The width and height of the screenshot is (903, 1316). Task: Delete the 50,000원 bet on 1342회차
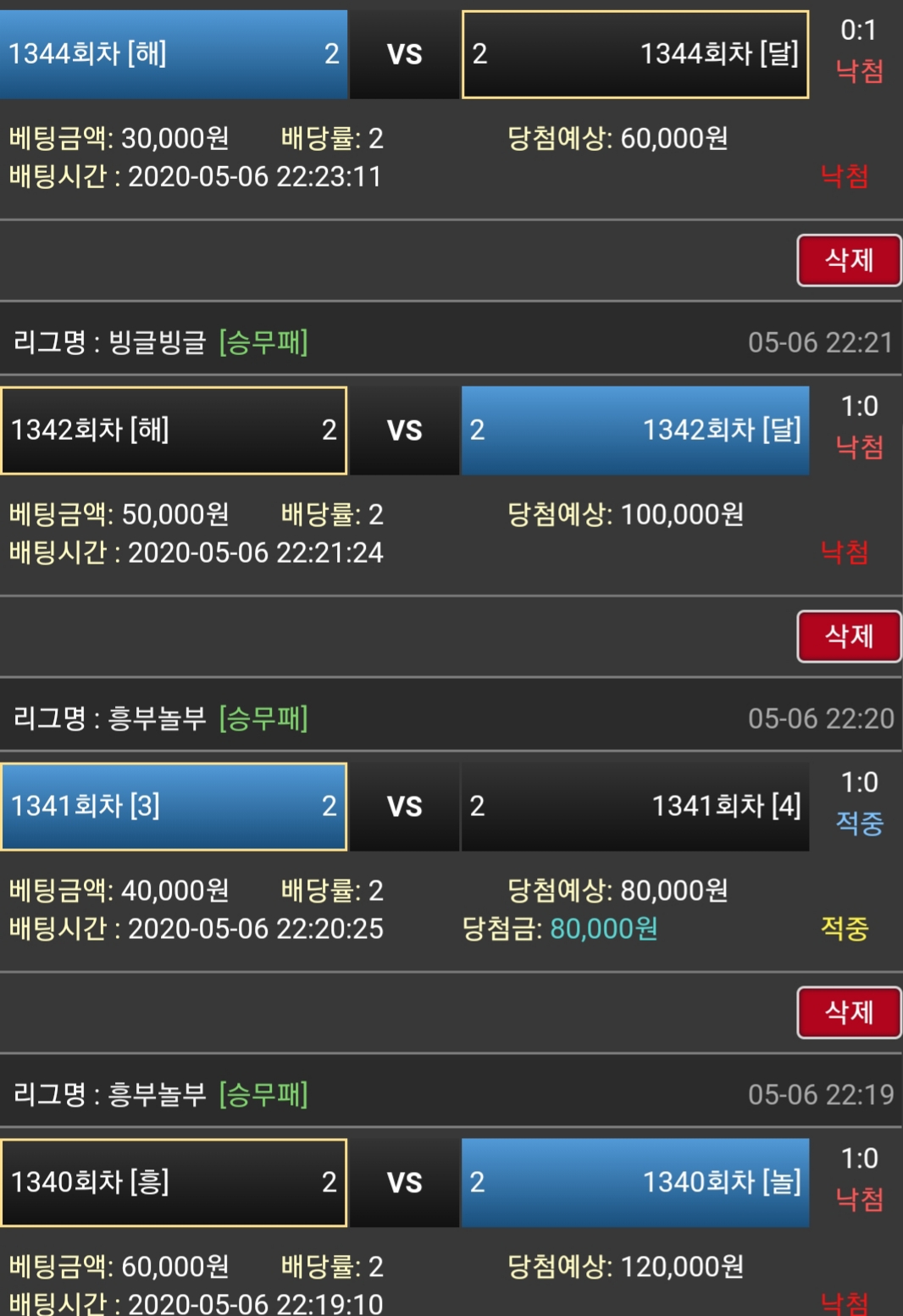point(849,636)
